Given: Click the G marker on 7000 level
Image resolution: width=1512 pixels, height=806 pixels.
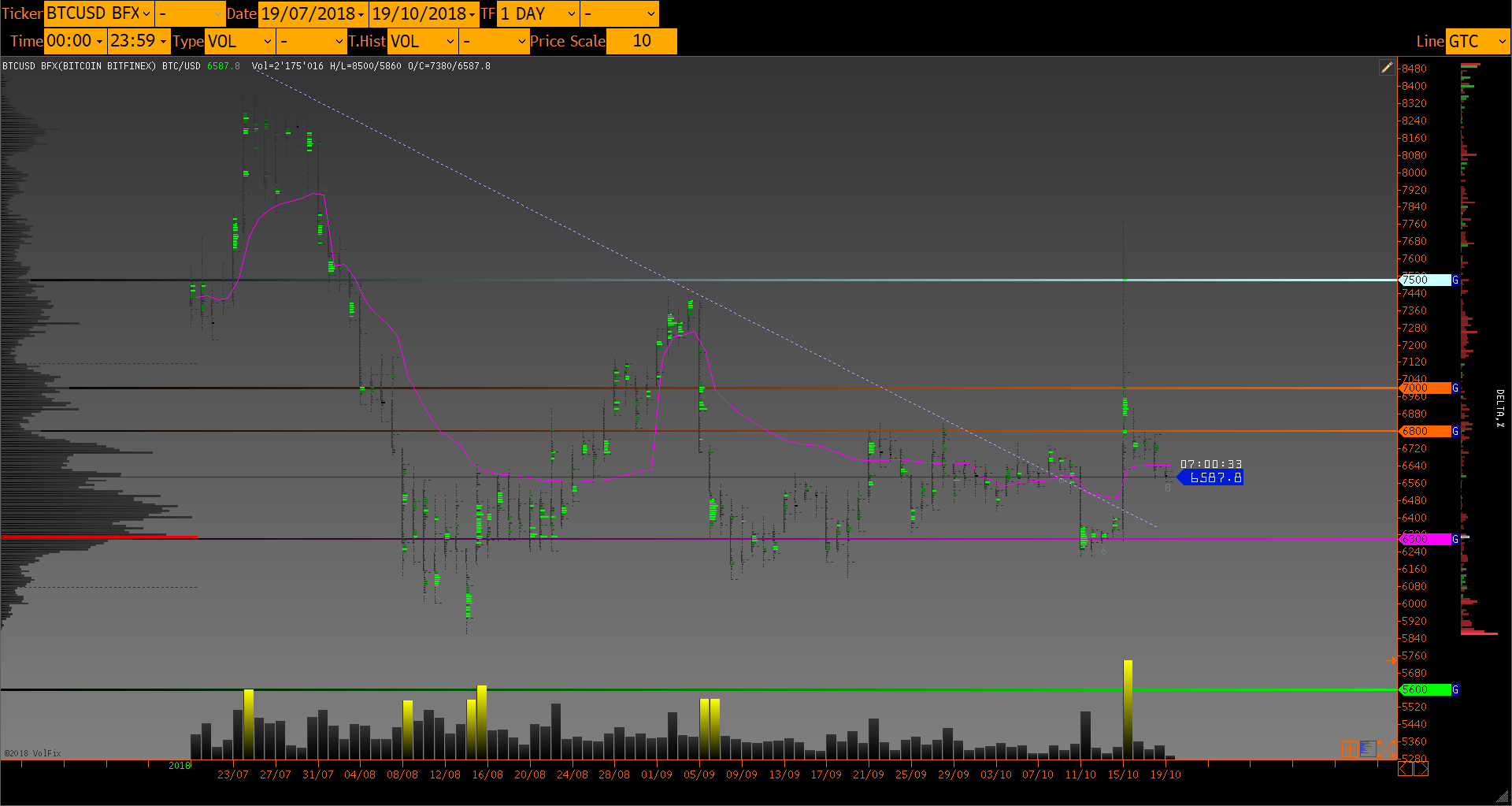Looking at the screenshot, I should click(x=1455, y=388).
